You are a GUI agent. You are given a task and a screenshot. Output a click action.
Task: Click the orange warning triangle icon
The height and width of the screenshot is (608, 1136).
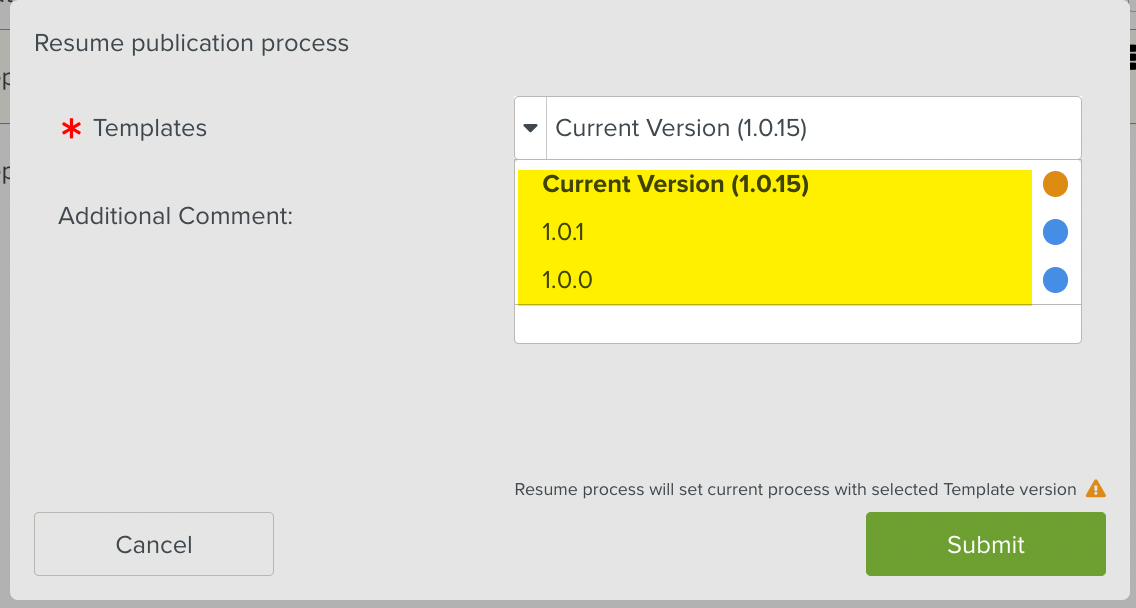tap(1096, 489)
